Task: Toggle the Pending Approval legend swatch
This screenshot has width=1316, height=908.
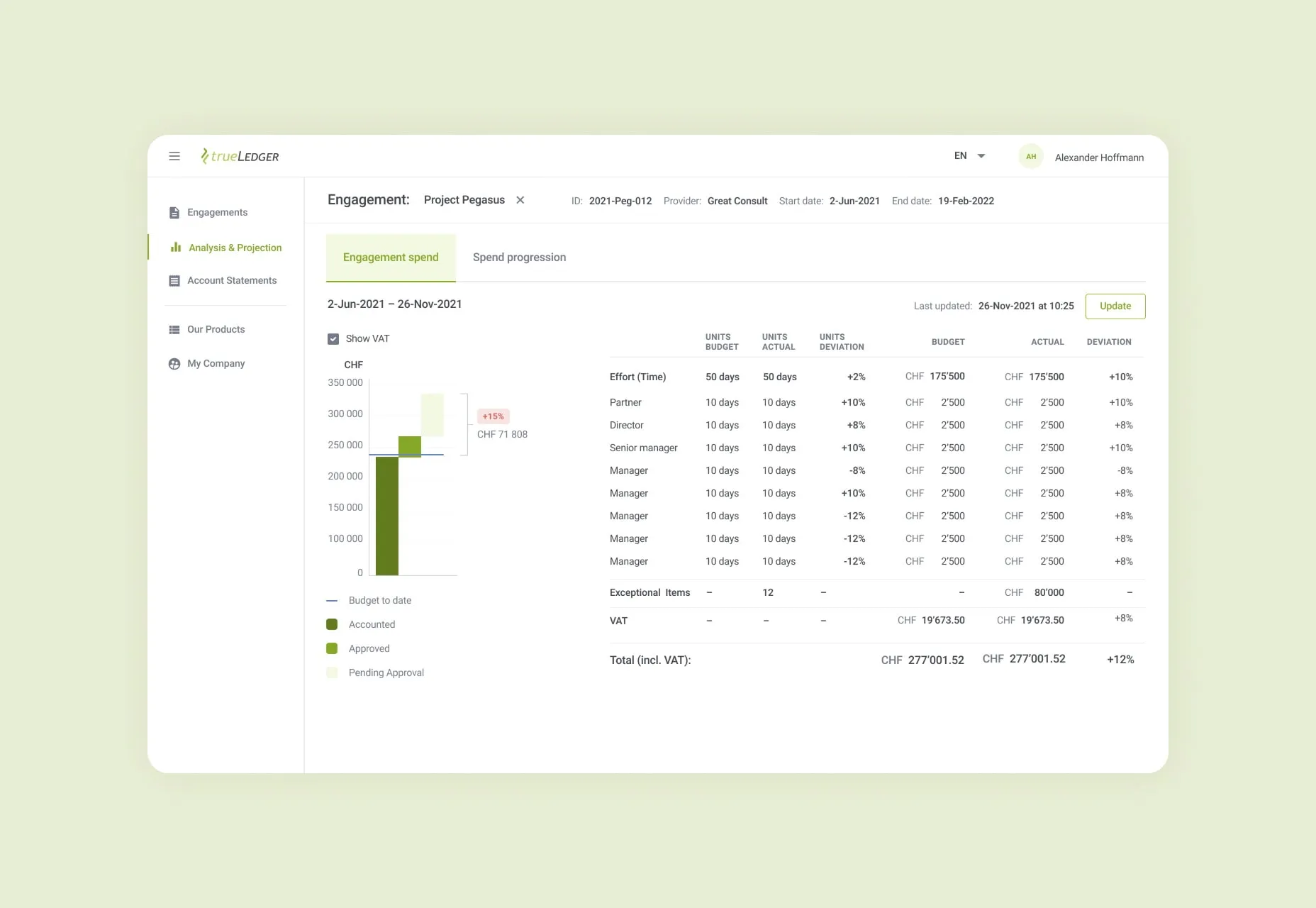Action: (332, 672)
